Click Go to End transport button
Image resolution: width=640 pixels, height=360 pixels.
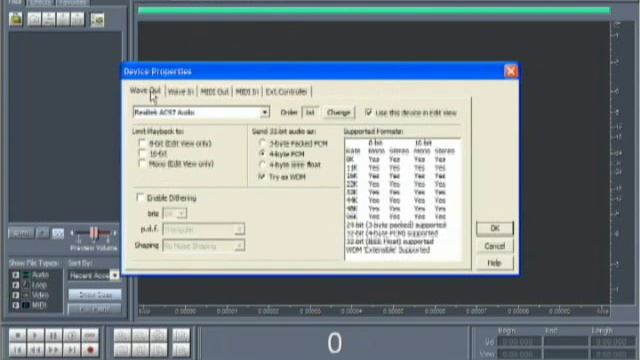pos(71,350)
